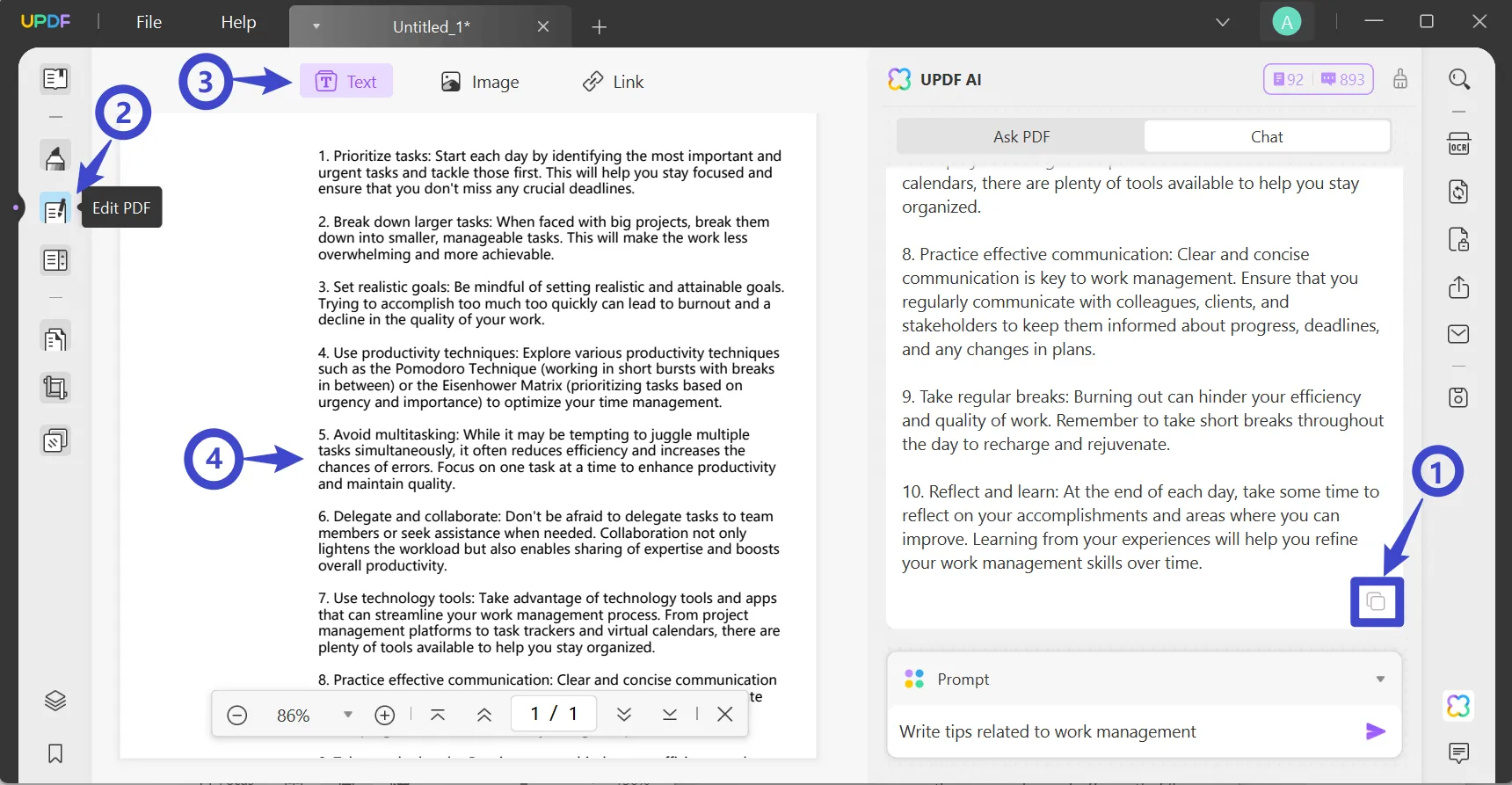Go to the previous page
Screen dimensions: 1512x785
(484, 715)
